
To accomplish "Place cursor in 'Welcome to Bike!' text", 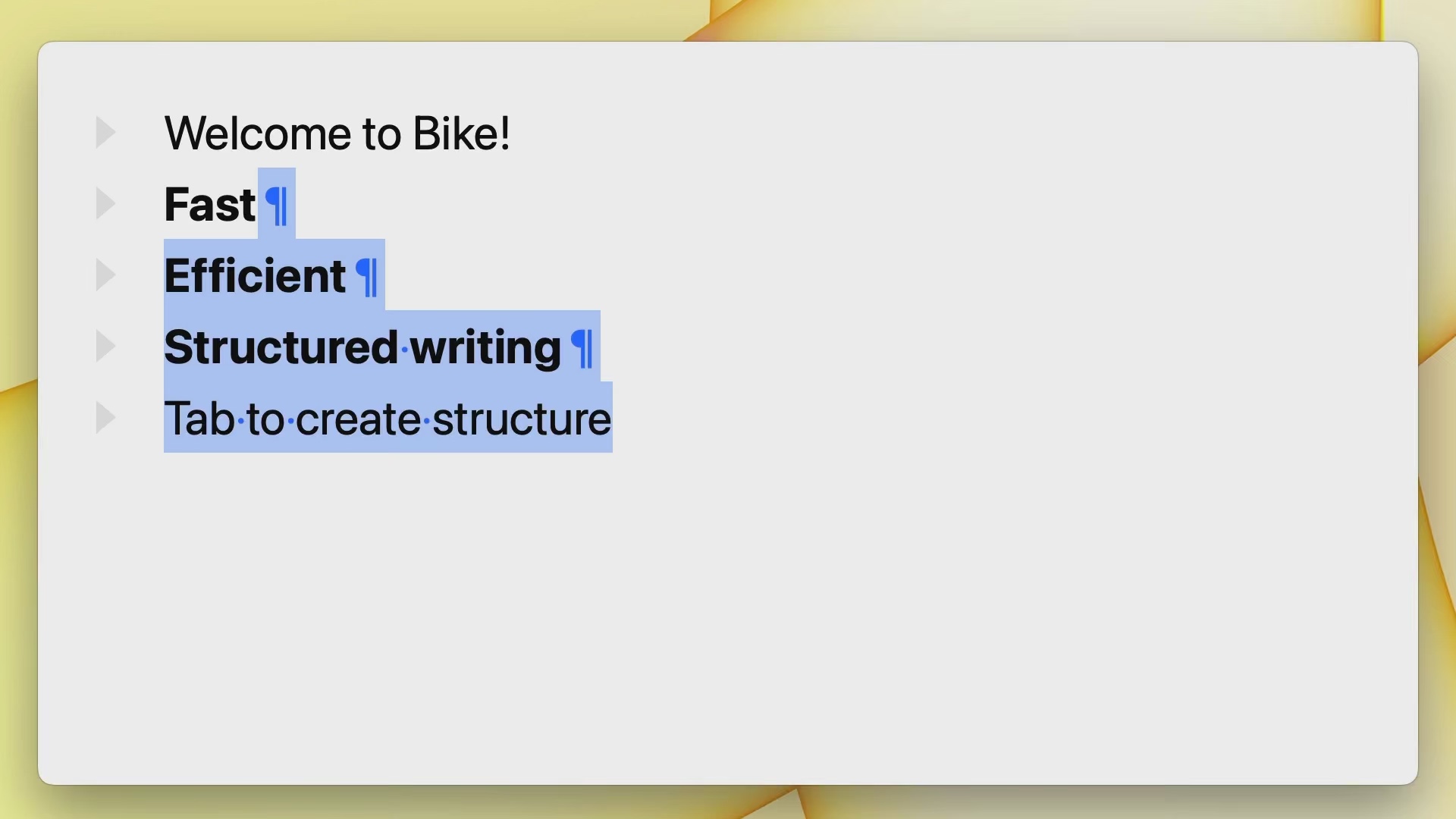I will (x=337, y=133).
